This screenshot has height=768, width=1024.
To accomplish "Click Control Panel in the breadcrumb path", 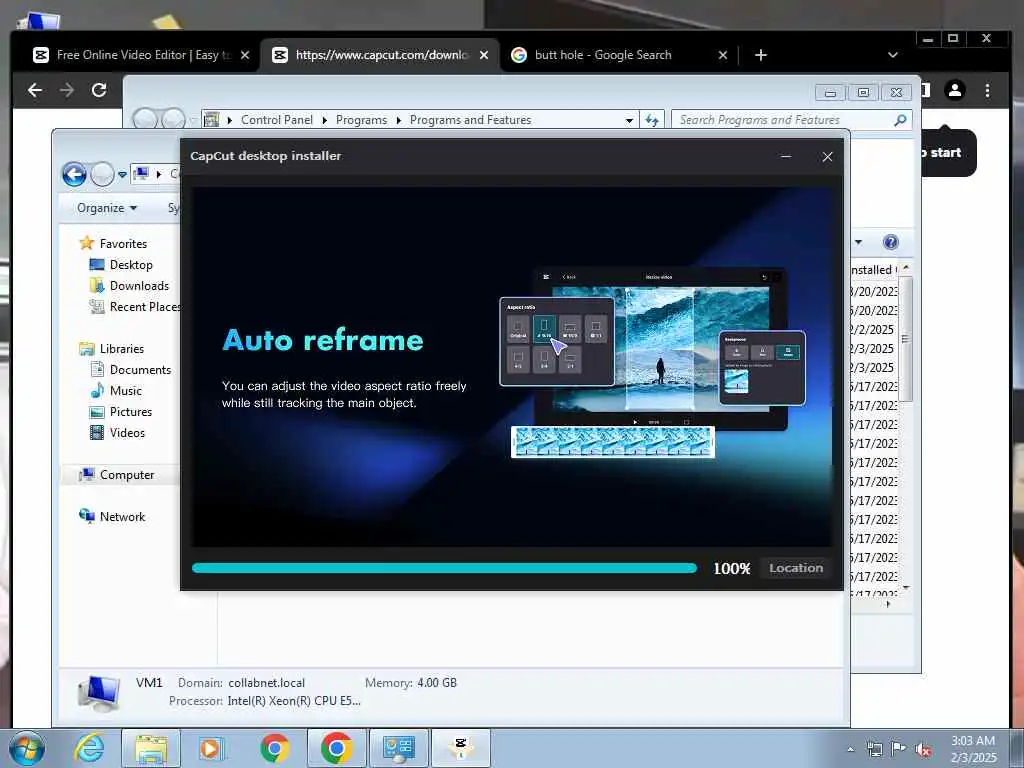I will tap(277, 120).
